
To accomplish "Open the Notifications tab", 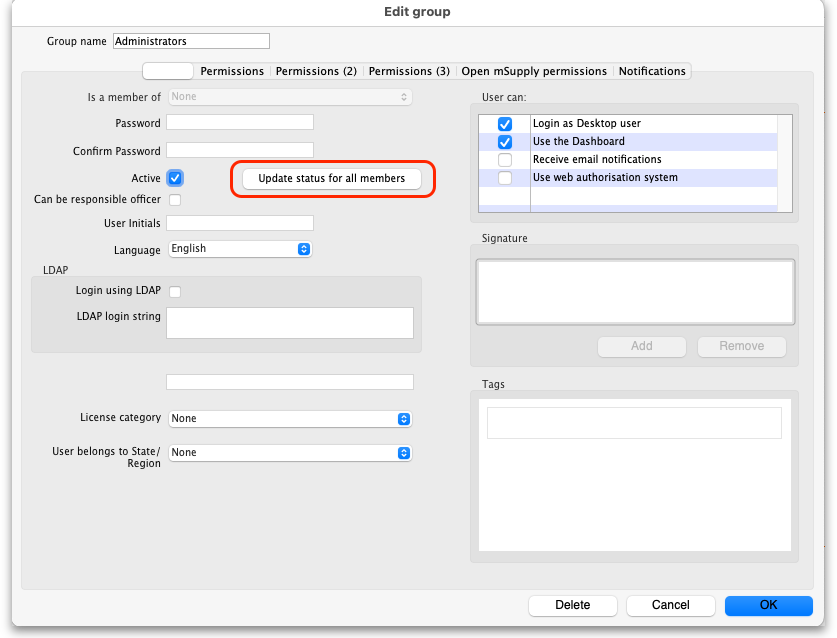I will click(652, 72).
